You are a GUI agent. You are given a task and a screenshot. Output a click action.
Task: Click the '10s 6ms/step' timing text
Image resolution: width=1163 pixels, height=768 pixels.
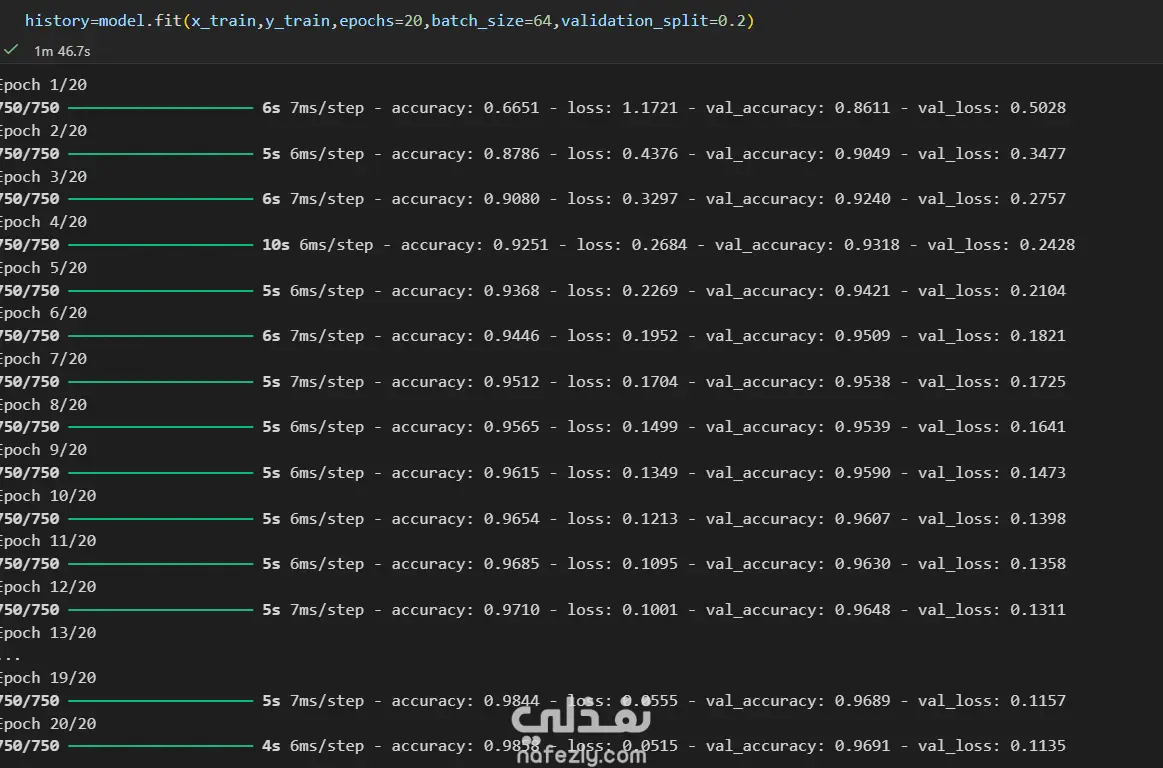(317, 245)
